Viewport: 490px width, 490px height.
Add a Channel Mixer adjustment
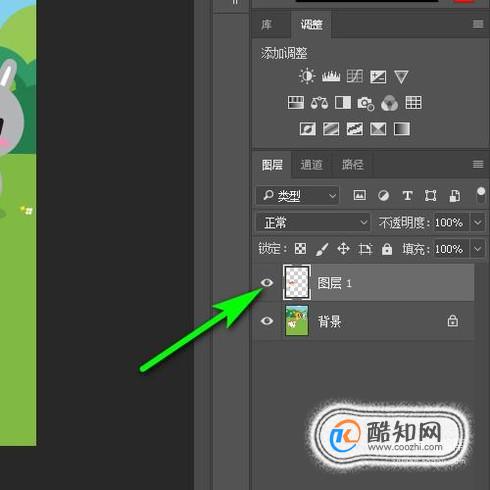389,103
